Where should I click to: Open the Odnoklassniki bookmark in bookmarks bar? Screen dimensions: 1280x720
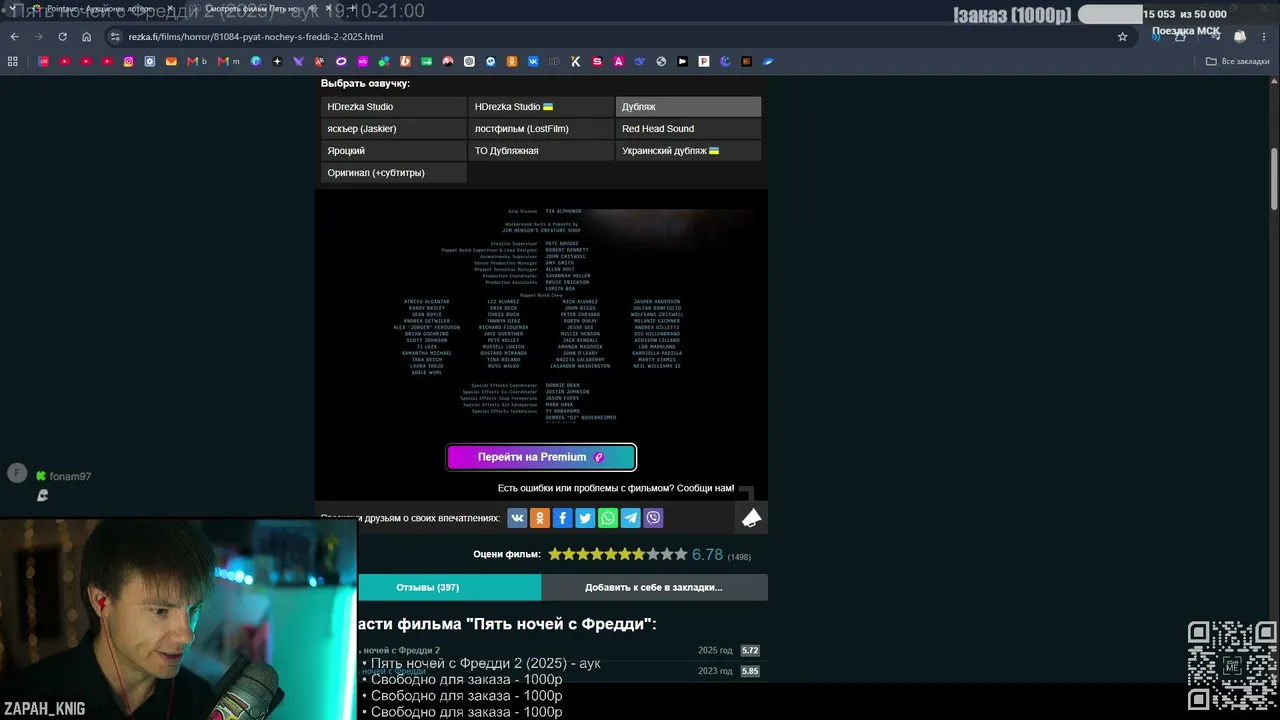coord(512,61)
